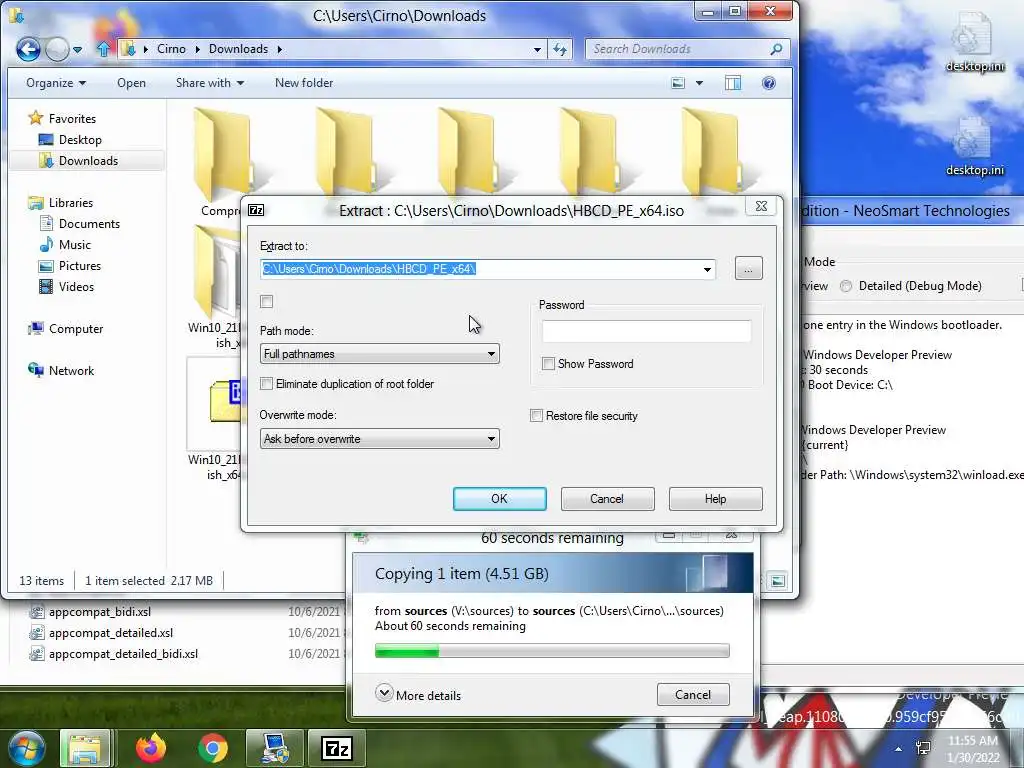
Task: Select appcompat_bidi.xsl file
Action: [x=90, y=612]
